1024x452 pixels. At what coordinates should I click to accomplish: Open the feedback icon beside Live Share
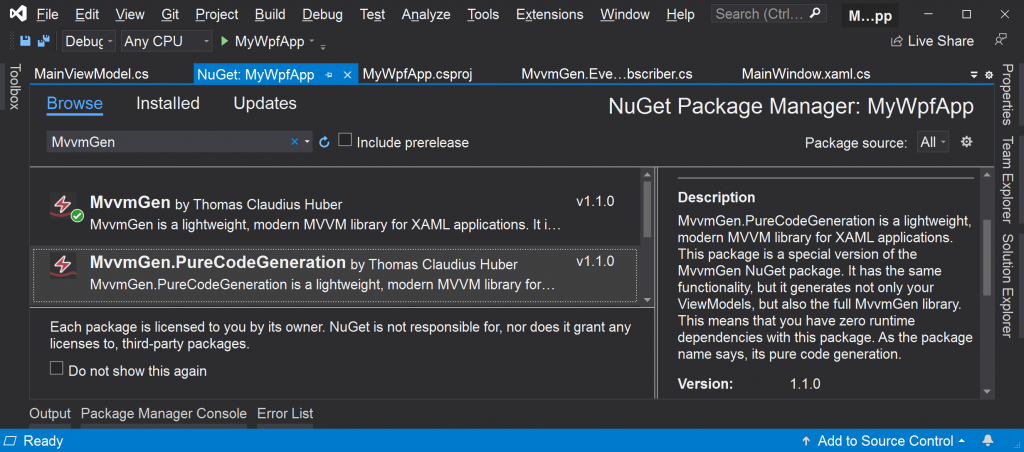tap(1000, 40)
